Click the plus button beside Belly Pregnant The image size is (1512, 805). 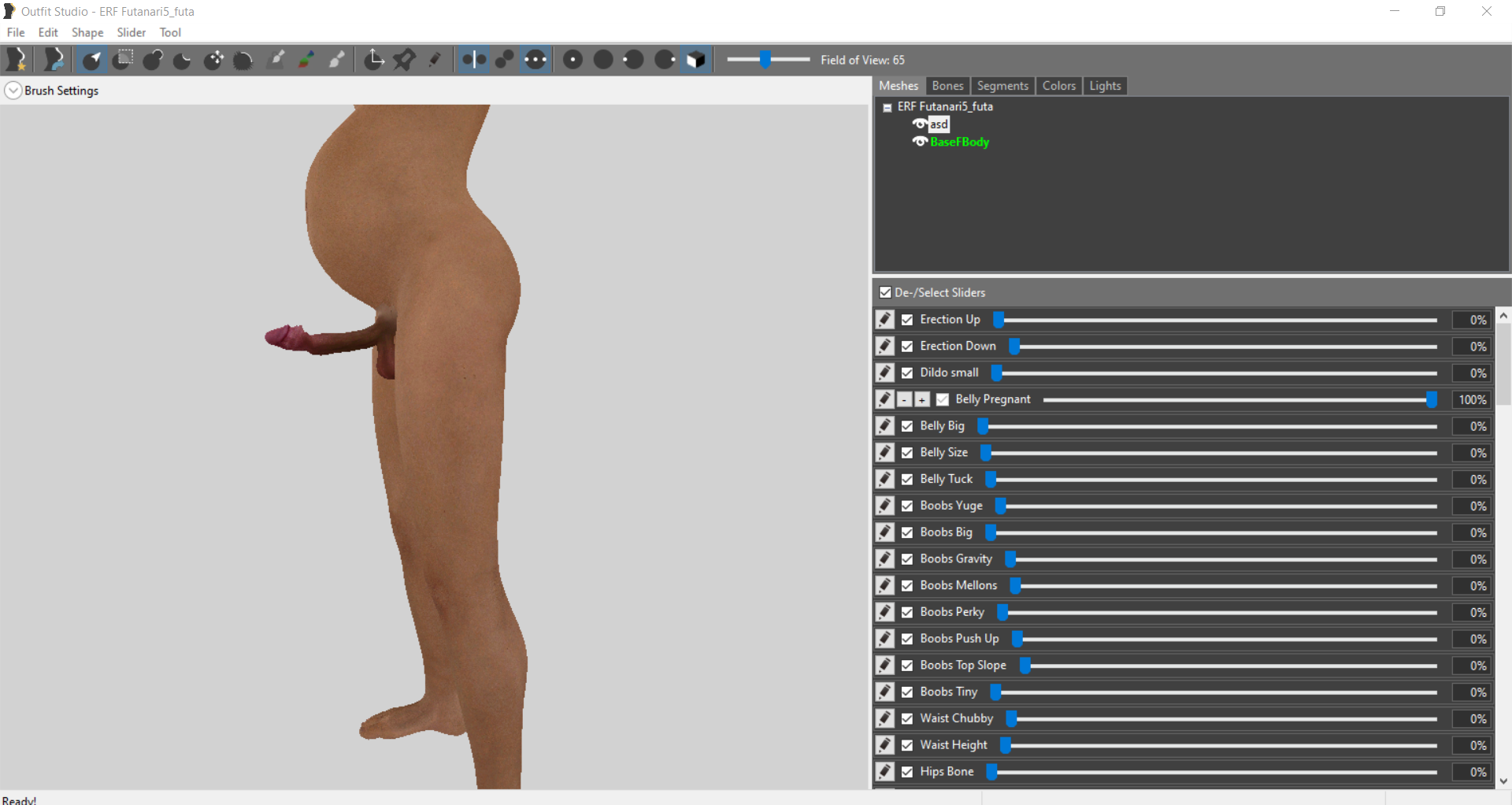[922, 400]
